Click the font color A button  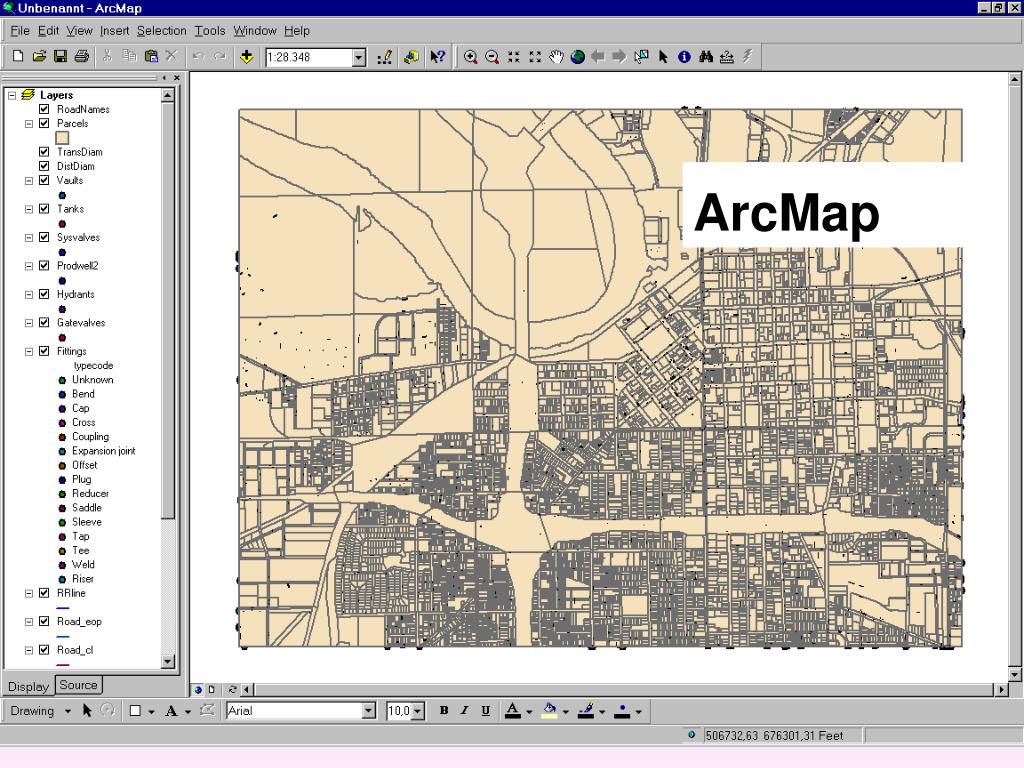coord(513,711)
